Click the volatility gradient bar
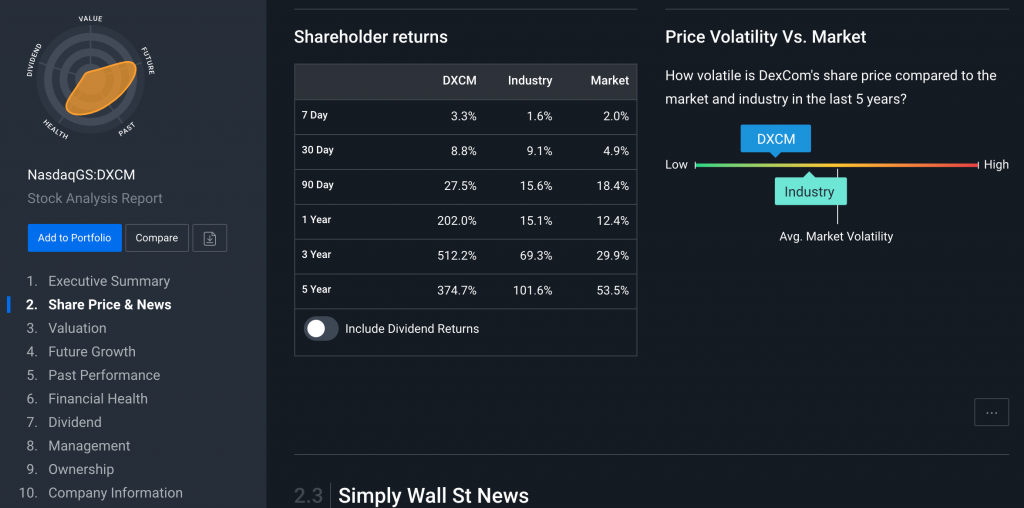Viewport: 1024px width, 508px height. pos(900,165)
